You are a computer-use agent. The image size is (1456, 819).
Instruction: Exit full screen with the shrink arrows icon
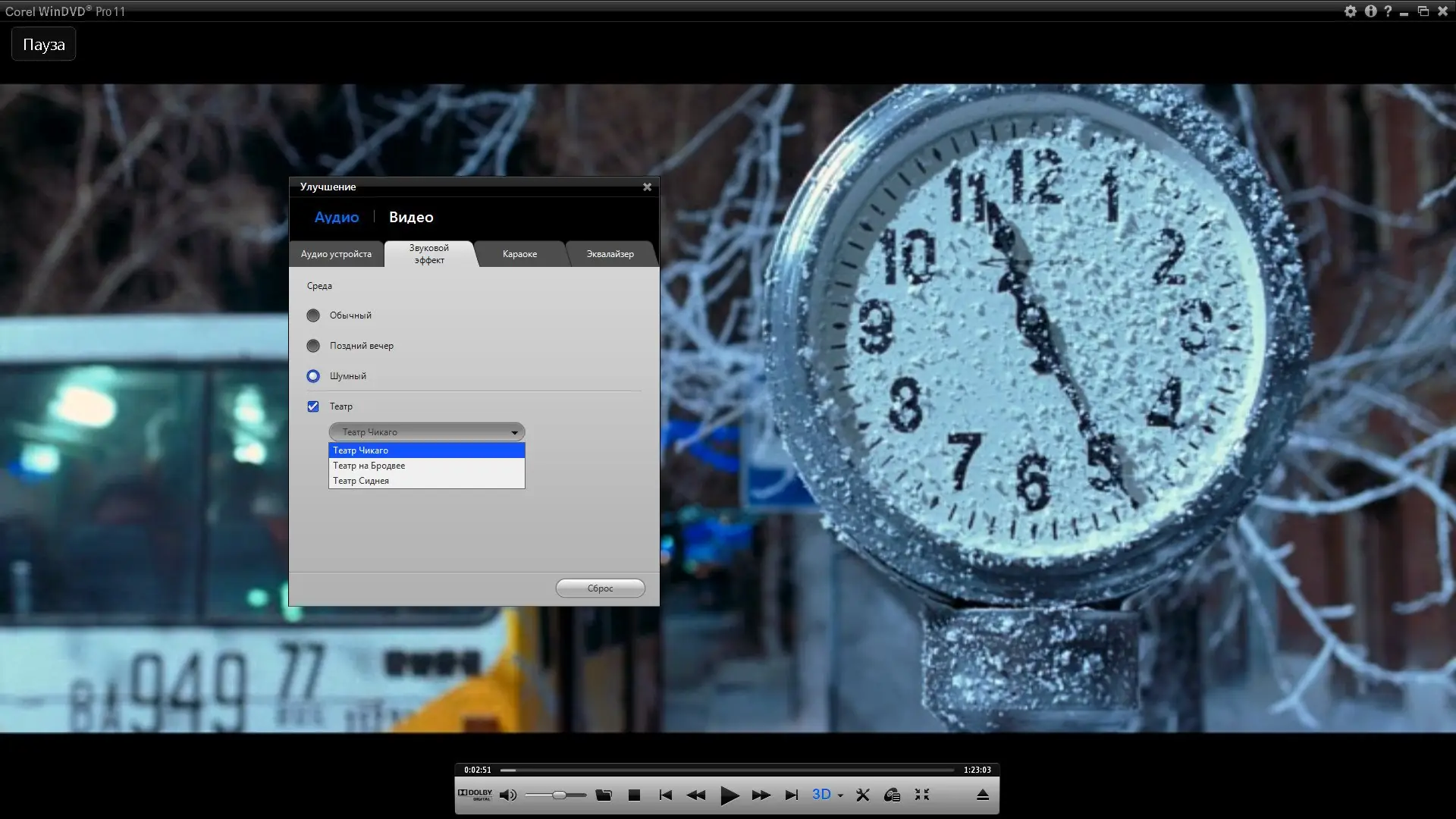pyautogui.click(x=922, y=794)
